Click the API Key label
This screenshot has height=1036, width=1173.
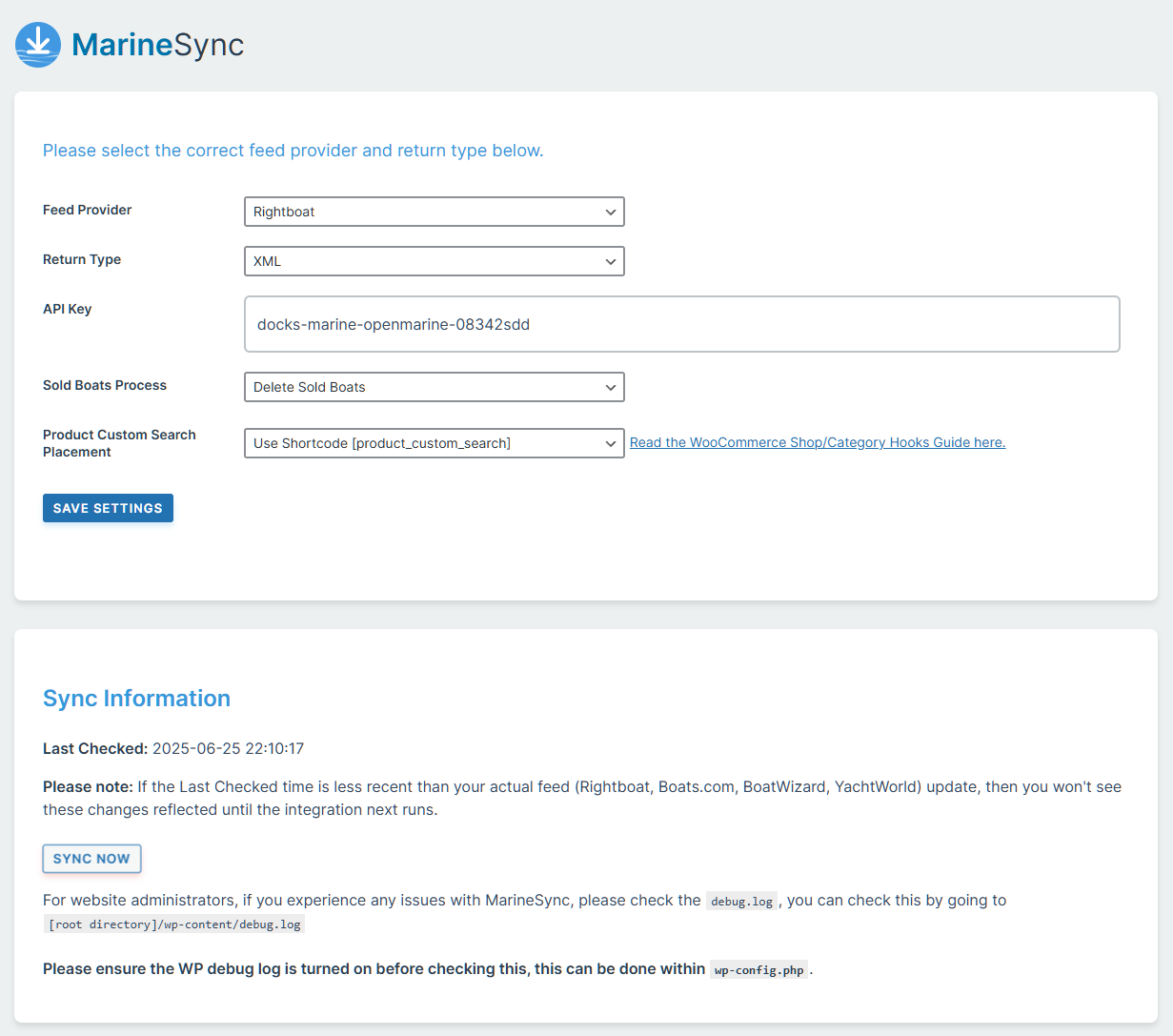click(x=68, y=309)
